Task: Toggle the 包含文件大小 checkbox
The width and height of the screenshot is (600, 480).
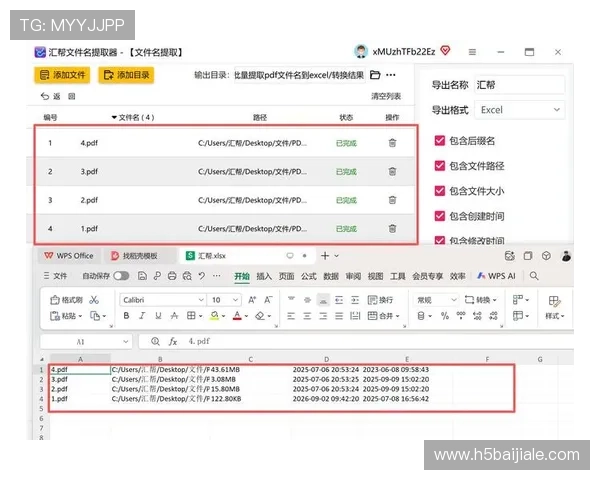Action: pos(440,191)
